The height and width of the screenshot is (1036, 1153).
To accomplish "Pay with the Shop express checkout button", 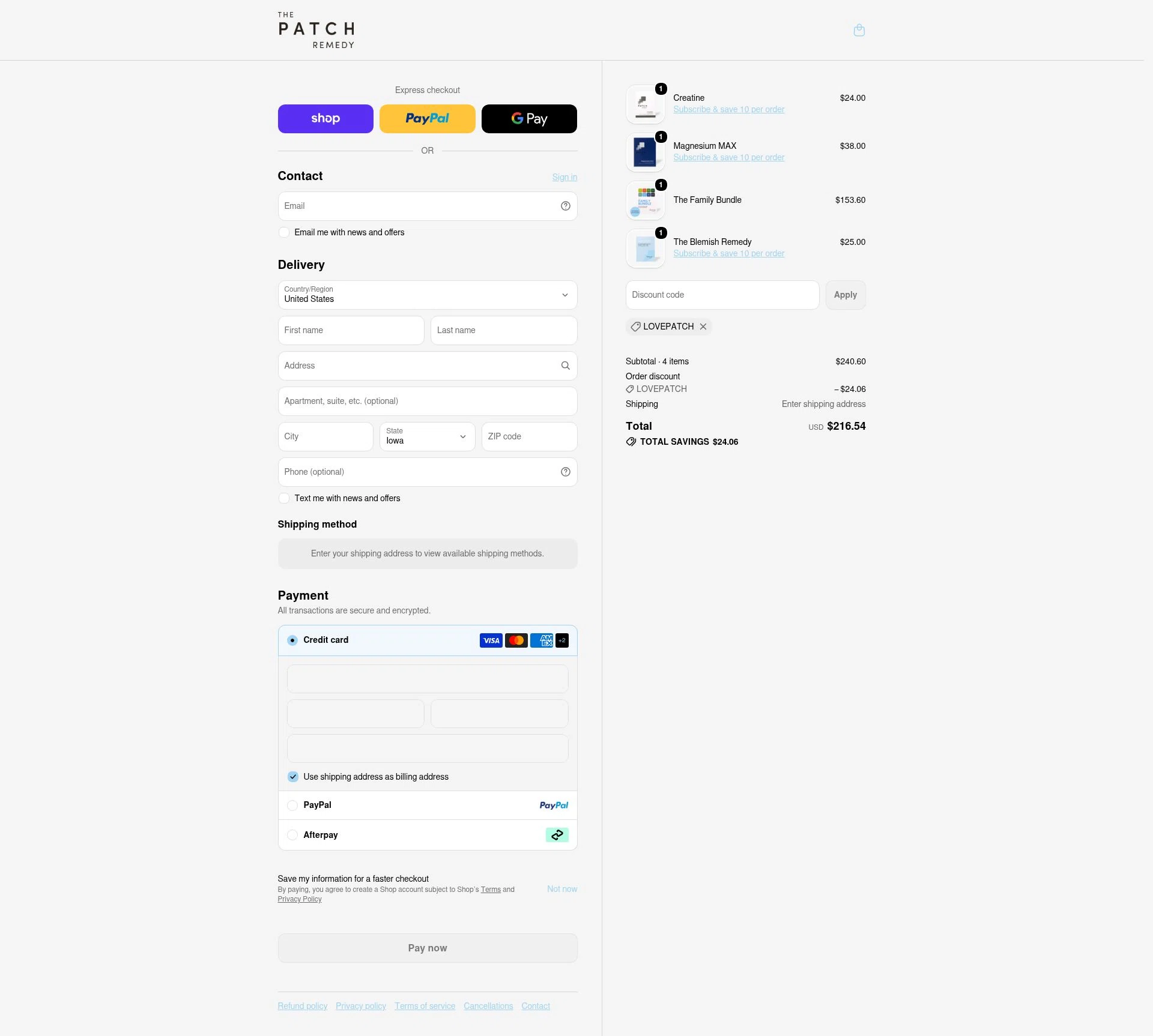I will (325, 119).
